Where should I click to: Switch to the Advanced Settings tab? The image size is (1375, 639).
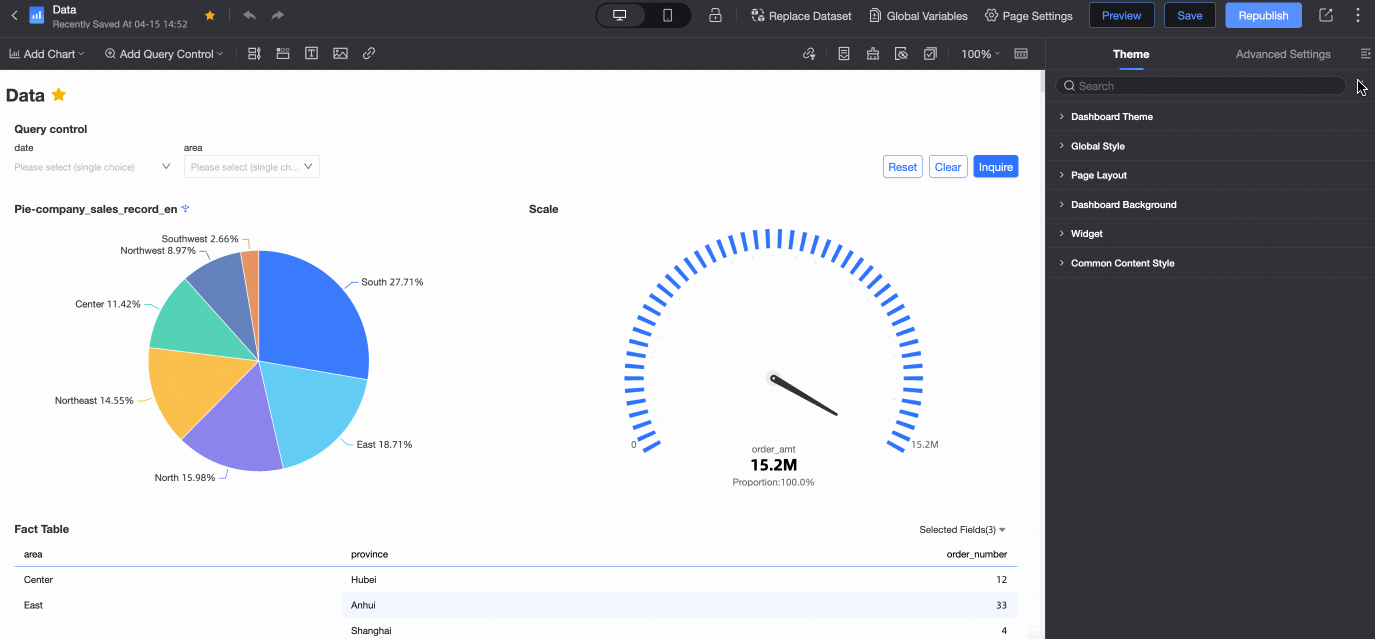(1283, 54)
